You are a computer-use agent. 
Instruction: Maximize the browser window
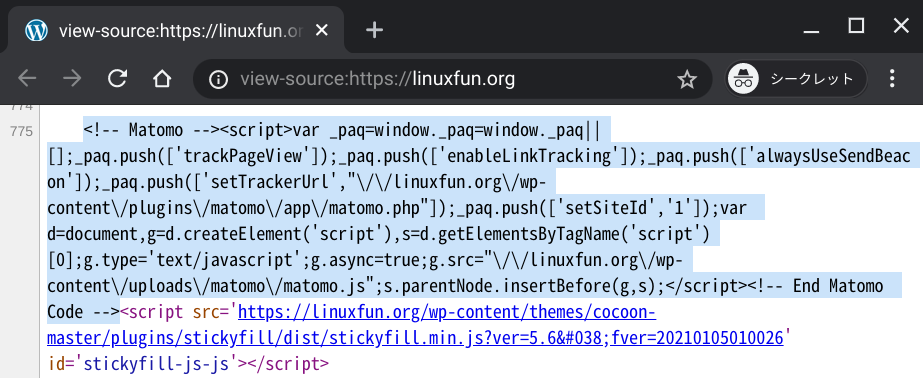point(856,25)
